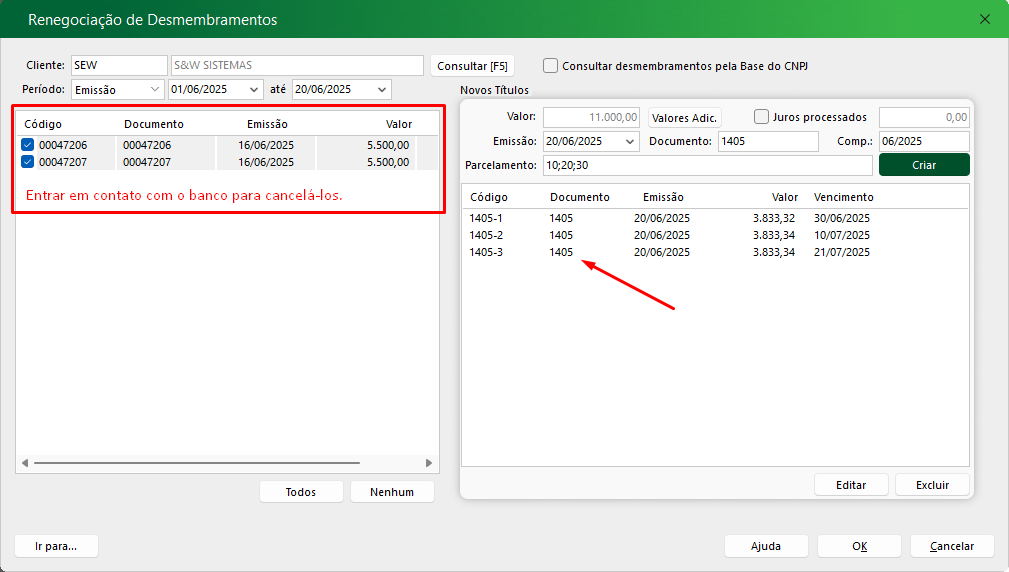Close the Renegociação de Desmembramentos dialog
The width and height of the screenshot is (1009, 572).
985,19
